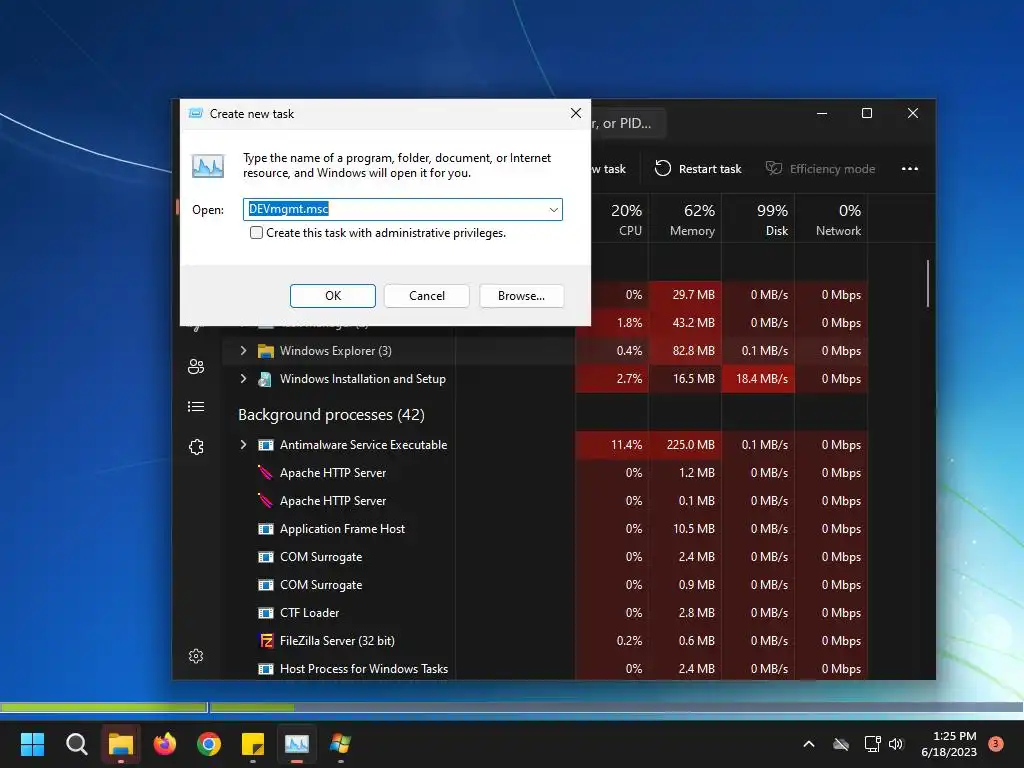The image size is (1024, 768).
Task: Open File Explorer from the taskbar
Action: (x=121, y=744)
